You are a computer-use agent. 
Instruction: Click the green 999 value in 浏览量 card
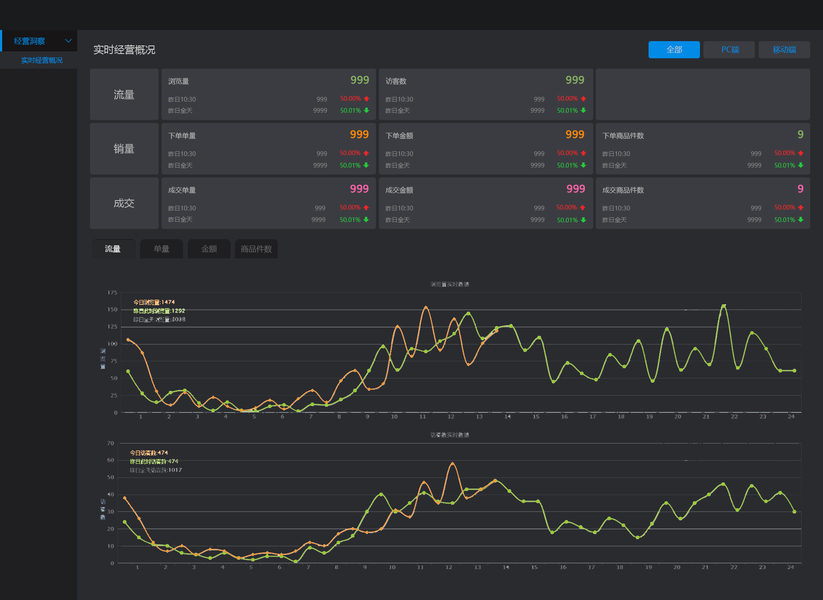(360, 80)
